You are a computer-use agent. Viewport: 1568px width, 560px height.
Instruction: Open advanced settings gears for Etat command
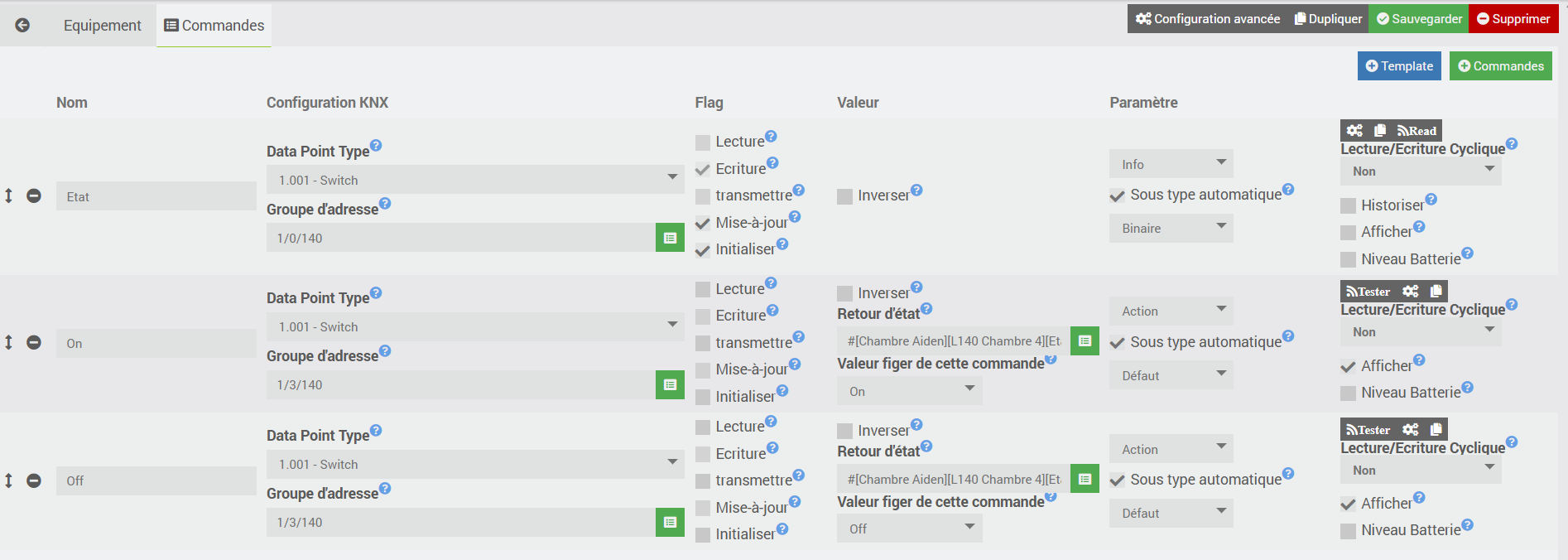click(1354, 130)
